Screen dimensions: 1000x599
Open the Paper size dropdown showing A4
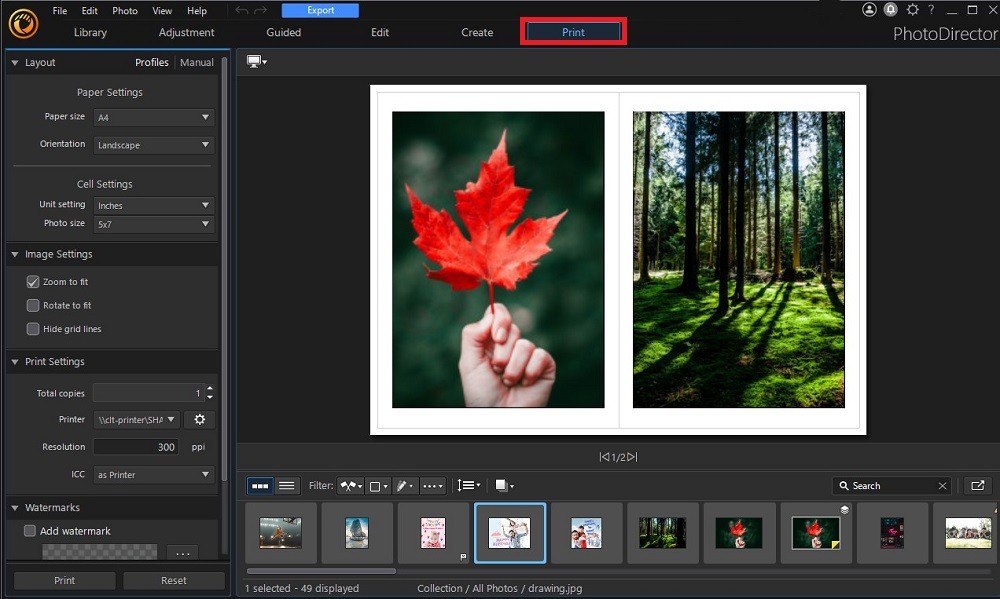coord(153,117)
